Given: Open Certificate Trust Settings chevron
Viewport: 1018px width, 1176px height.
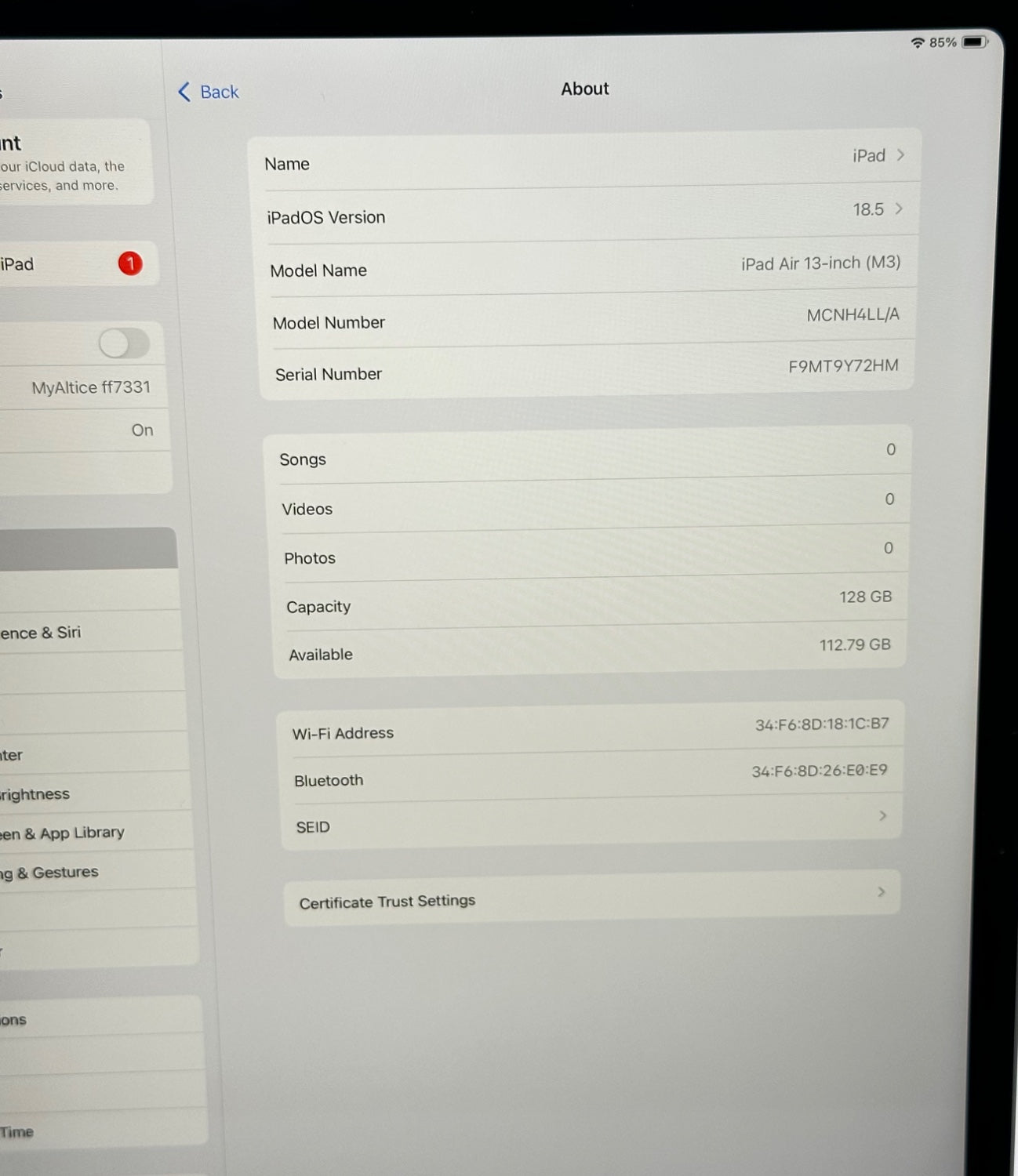Looking at the screenshot, I should coord(882,892).
